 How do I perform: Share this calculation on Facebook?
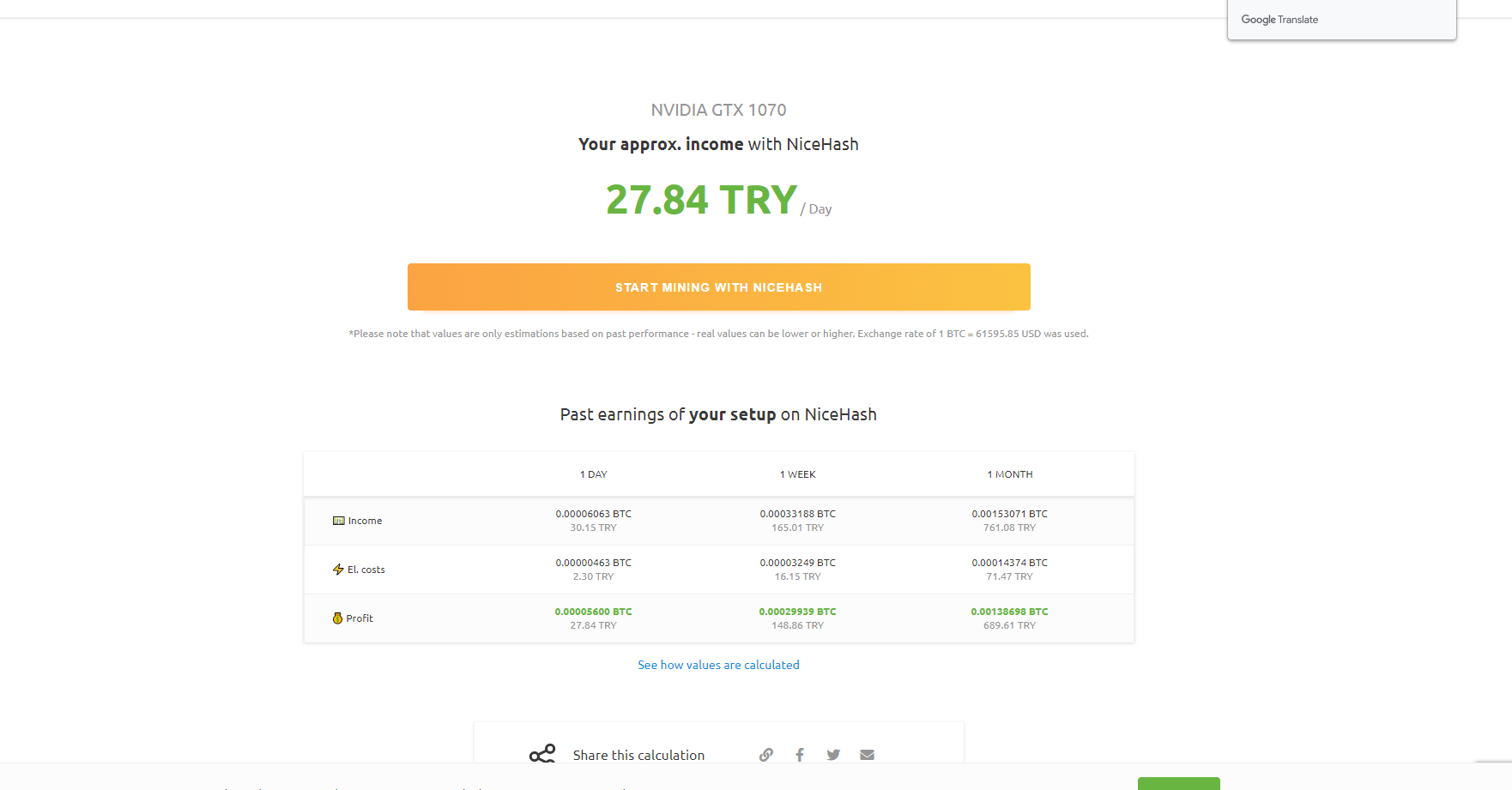[800, 755]
